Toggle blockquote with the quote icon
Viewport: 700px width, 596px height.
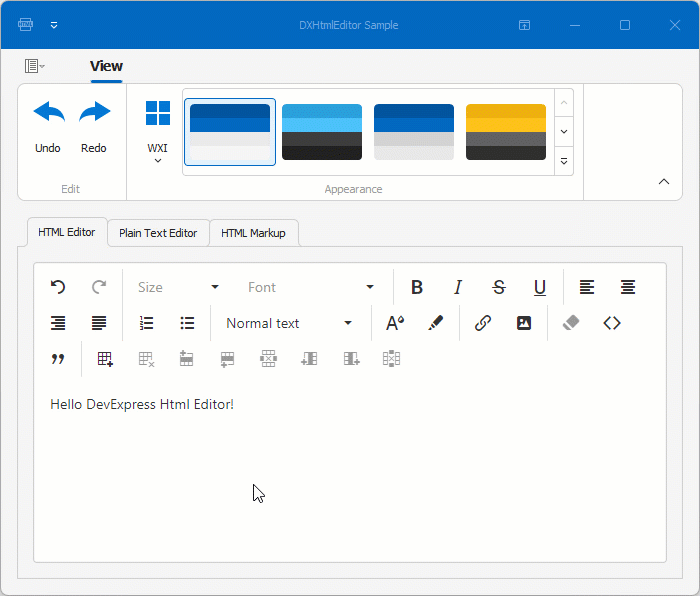58,358
